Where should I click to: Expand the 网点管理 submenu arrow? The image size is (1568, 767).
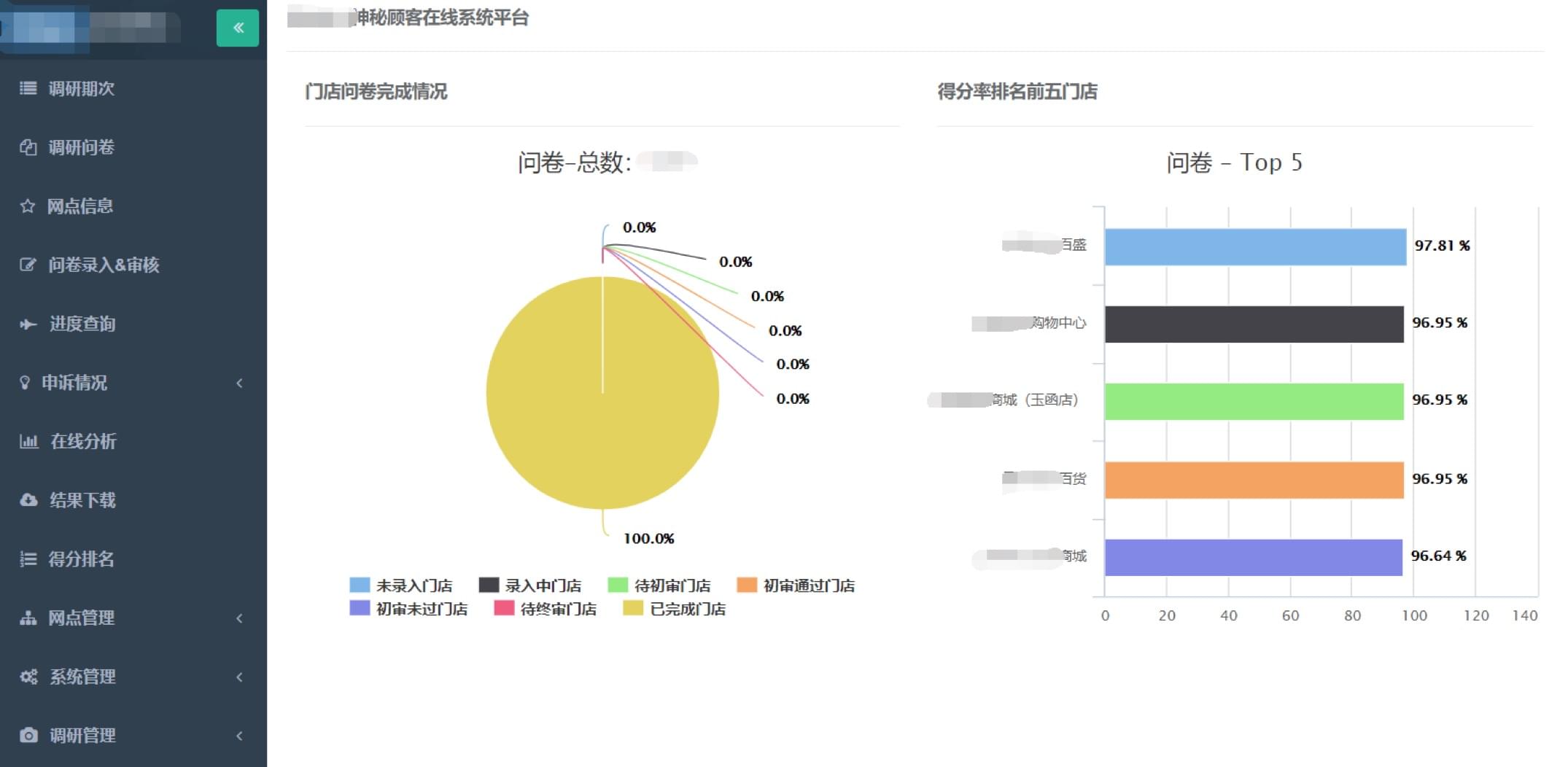pyautogui.click(x=239, y=618)
